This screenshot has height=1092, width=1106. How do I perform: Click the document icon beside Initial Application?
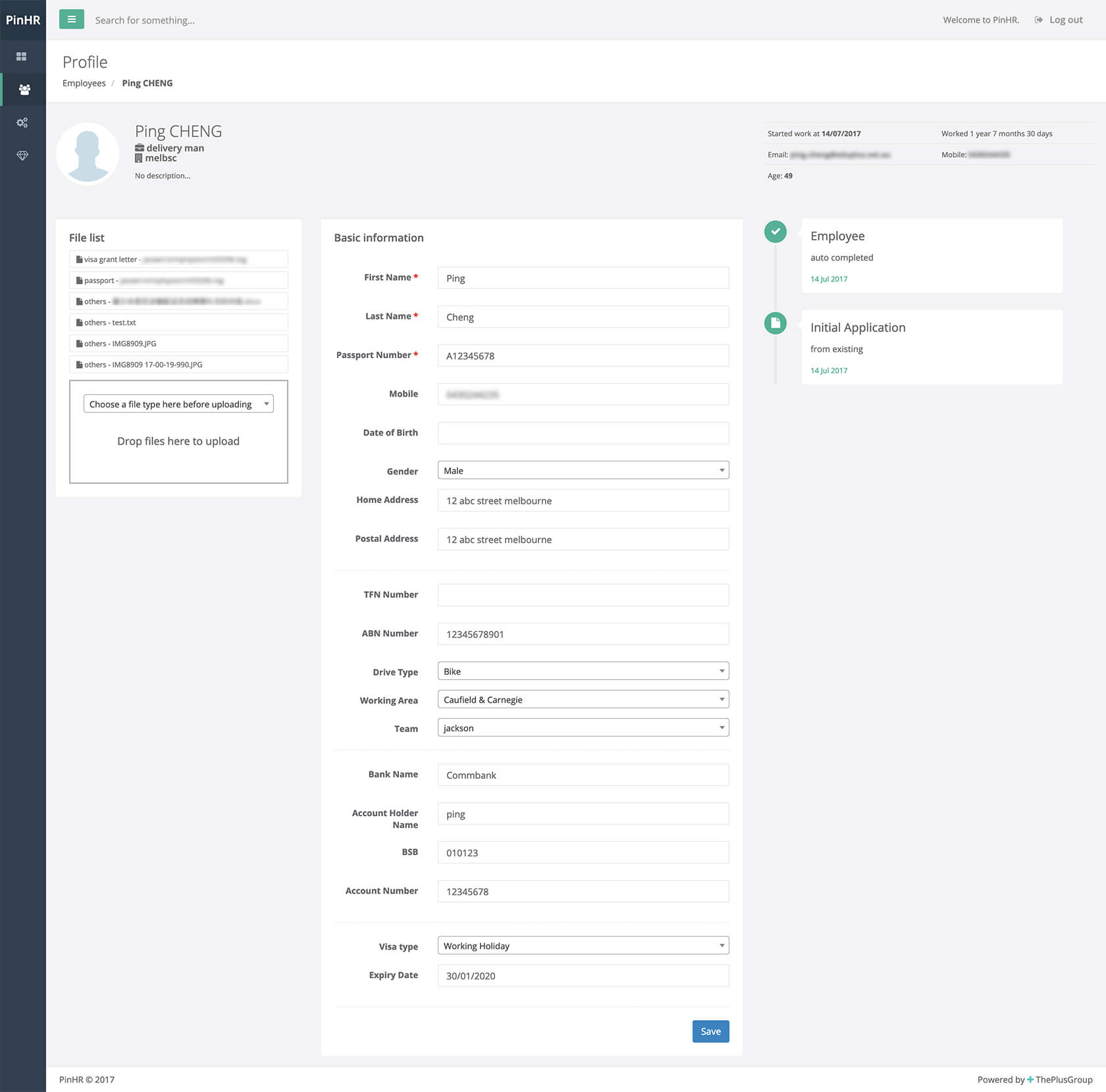coord(776,323)
